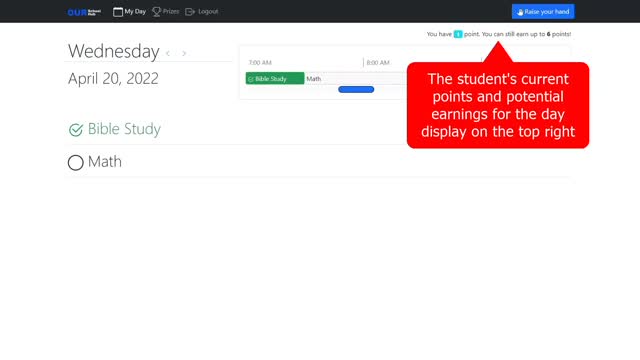Image resolution: width=640 pixels, height=360 pixels.
Task: Click the 8:00 AM timeline label
Action: tap(378, 62)
